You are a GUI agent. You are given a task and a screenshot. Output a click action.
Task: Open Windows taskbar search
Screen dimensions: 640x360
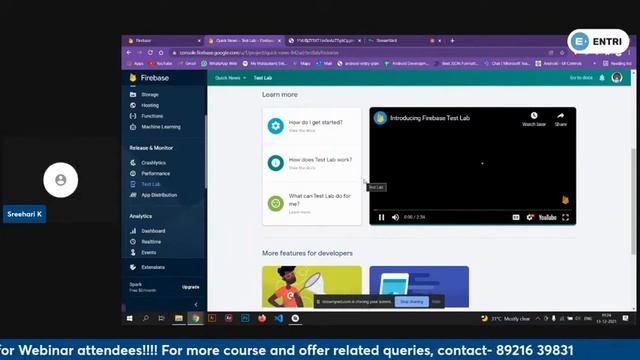click(146, 318)
